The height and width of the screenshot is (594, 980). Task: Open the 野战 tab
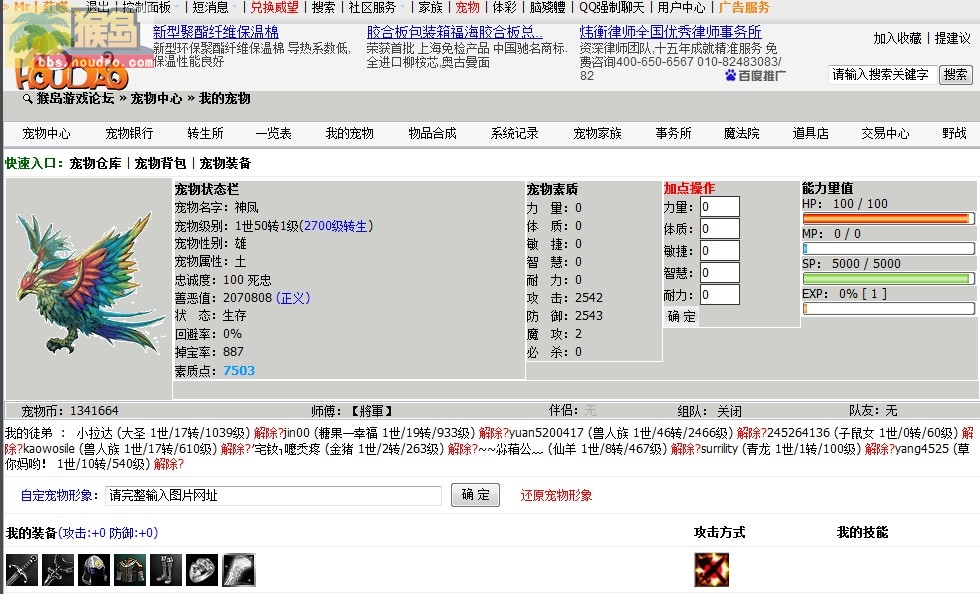954,133
